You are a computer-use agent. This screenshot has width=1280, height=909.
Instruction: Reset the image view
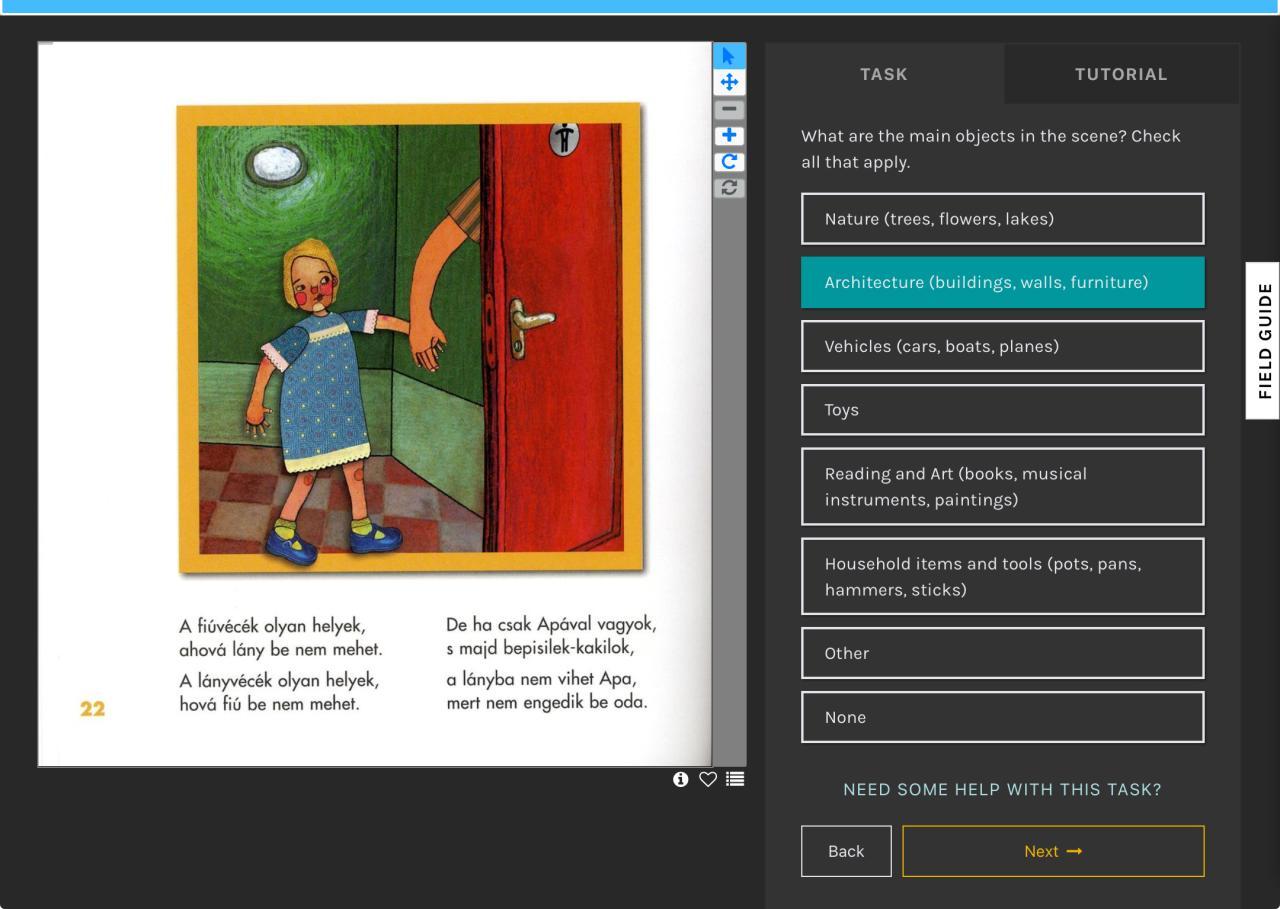point(729,187)
